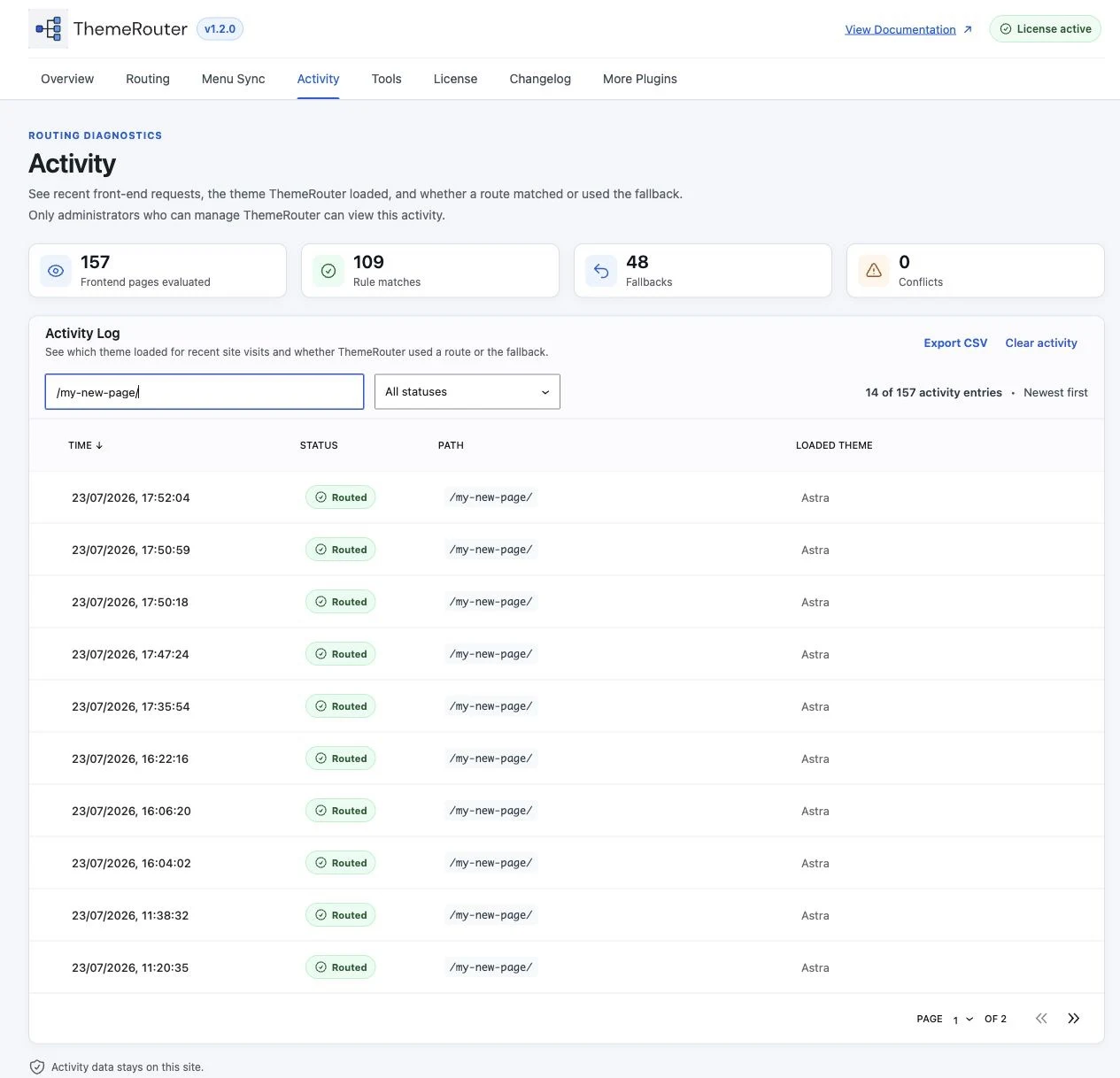Open the Menu Sync tab
Viewport: 1120px width, 1078px height.
pos(233,79)
